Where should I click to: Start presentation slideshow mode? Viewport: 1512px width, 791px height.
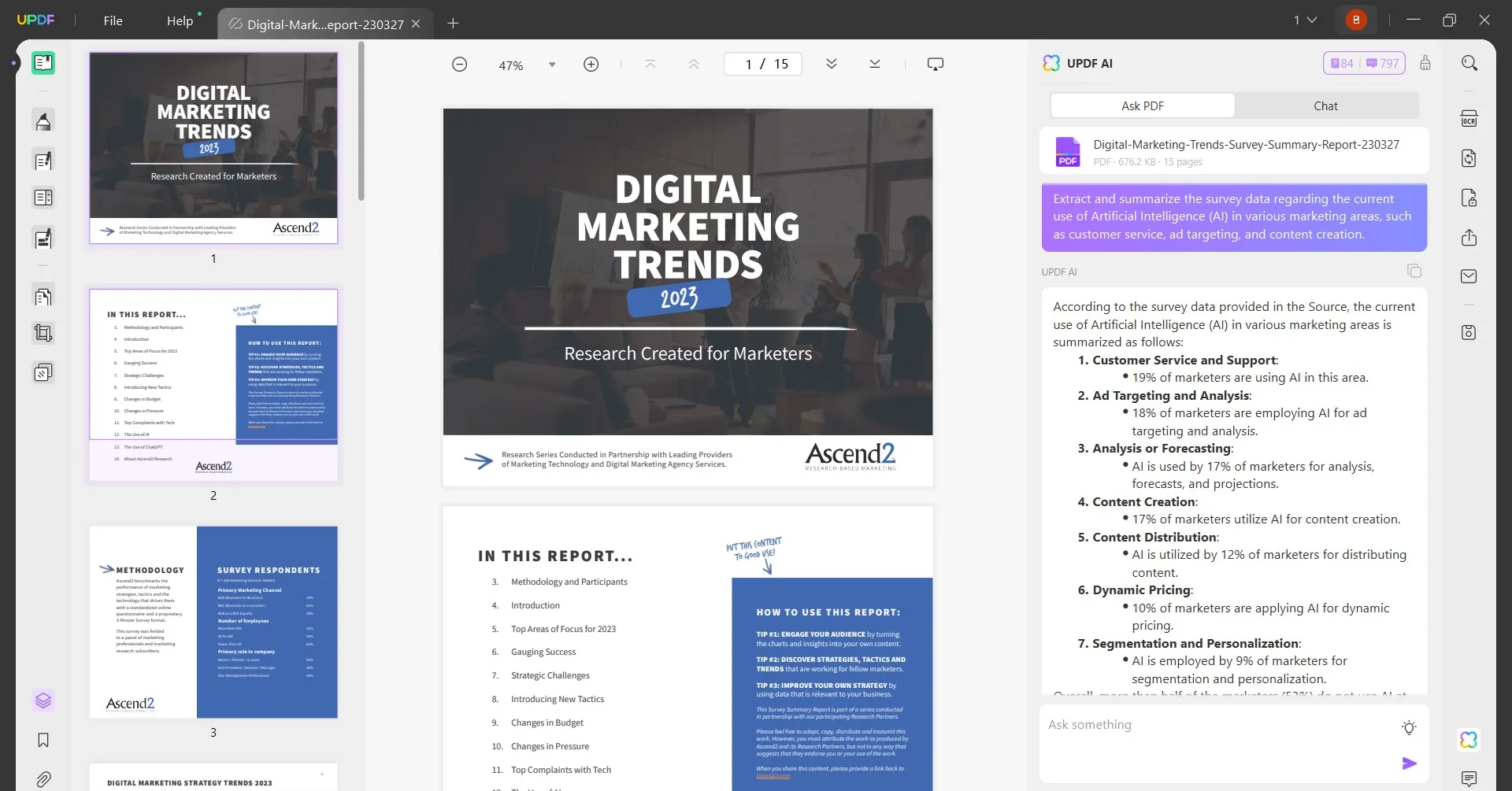pyautogui.click(x=935, y=65)
